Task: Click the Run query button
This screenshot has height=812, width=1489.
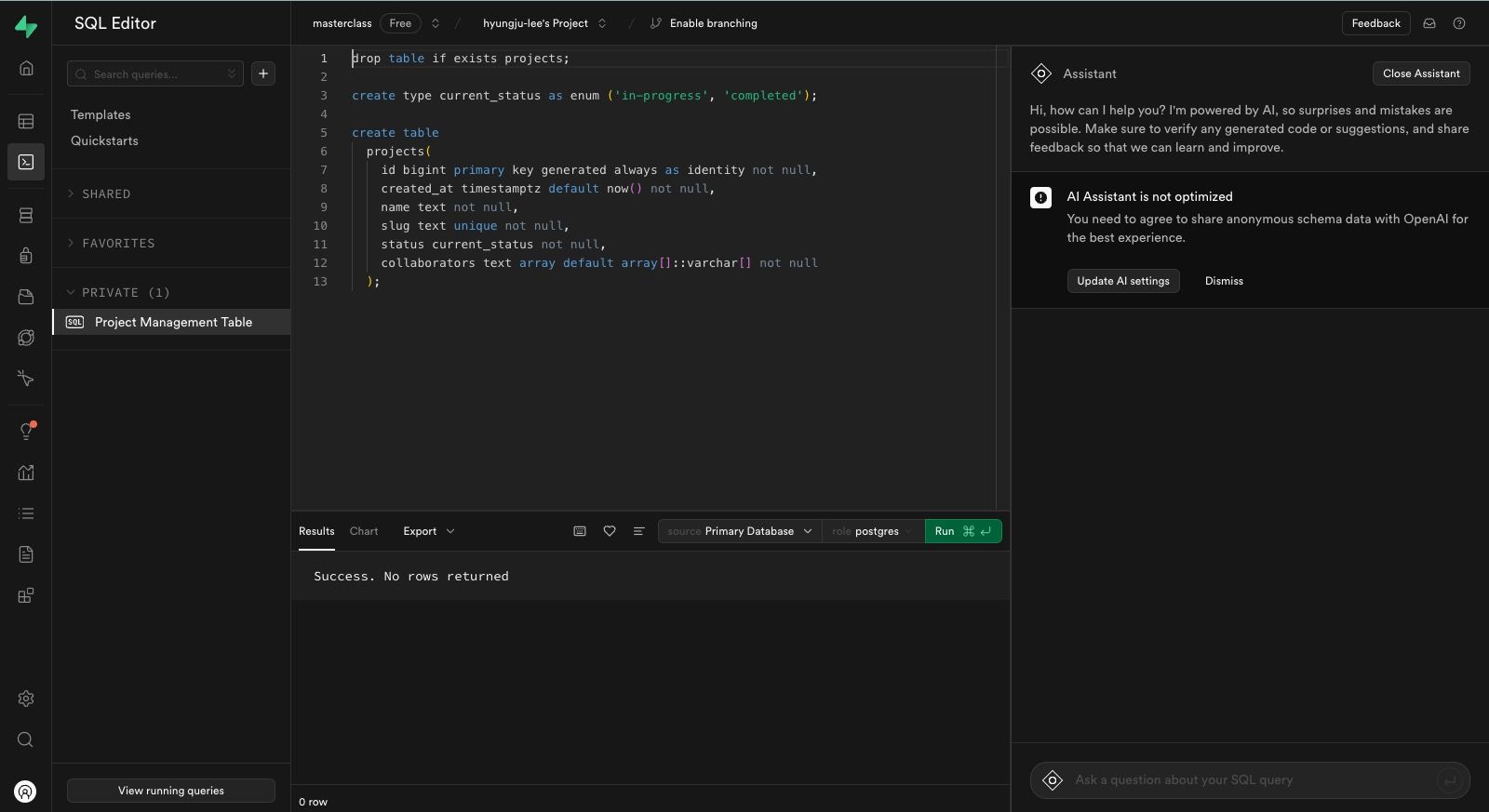Action: click(x=963, y=531)
